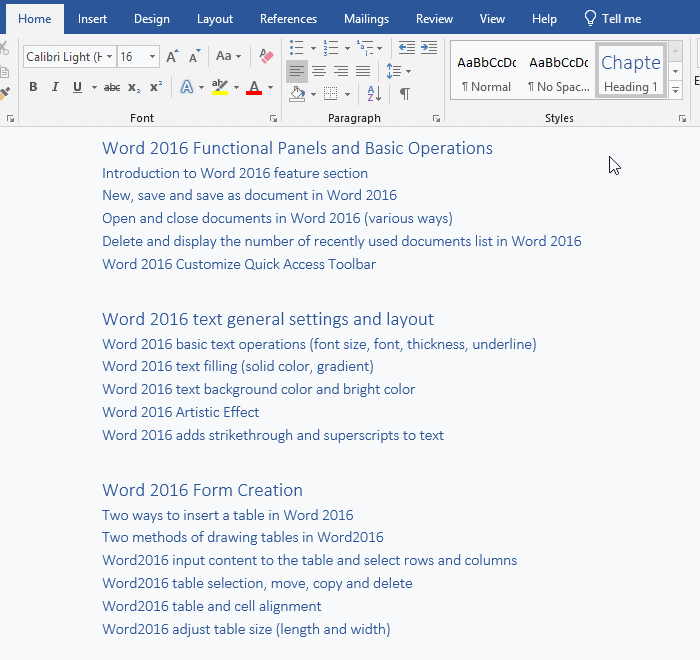Image resolution: width=700 pixels, height=660 pixels.
Task: Apply borders to selection
Action: point(330,94)
